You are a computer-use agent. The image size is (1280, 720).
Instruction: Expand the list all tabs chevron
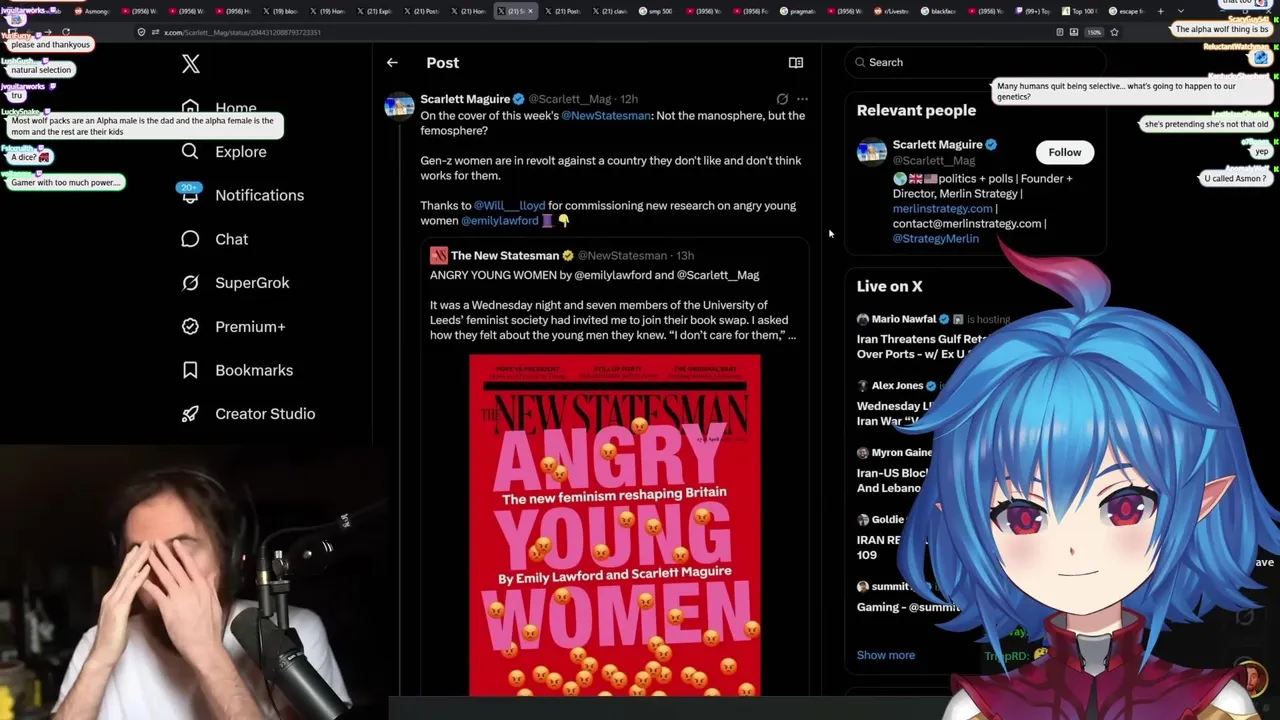(x=1181, y=11)
